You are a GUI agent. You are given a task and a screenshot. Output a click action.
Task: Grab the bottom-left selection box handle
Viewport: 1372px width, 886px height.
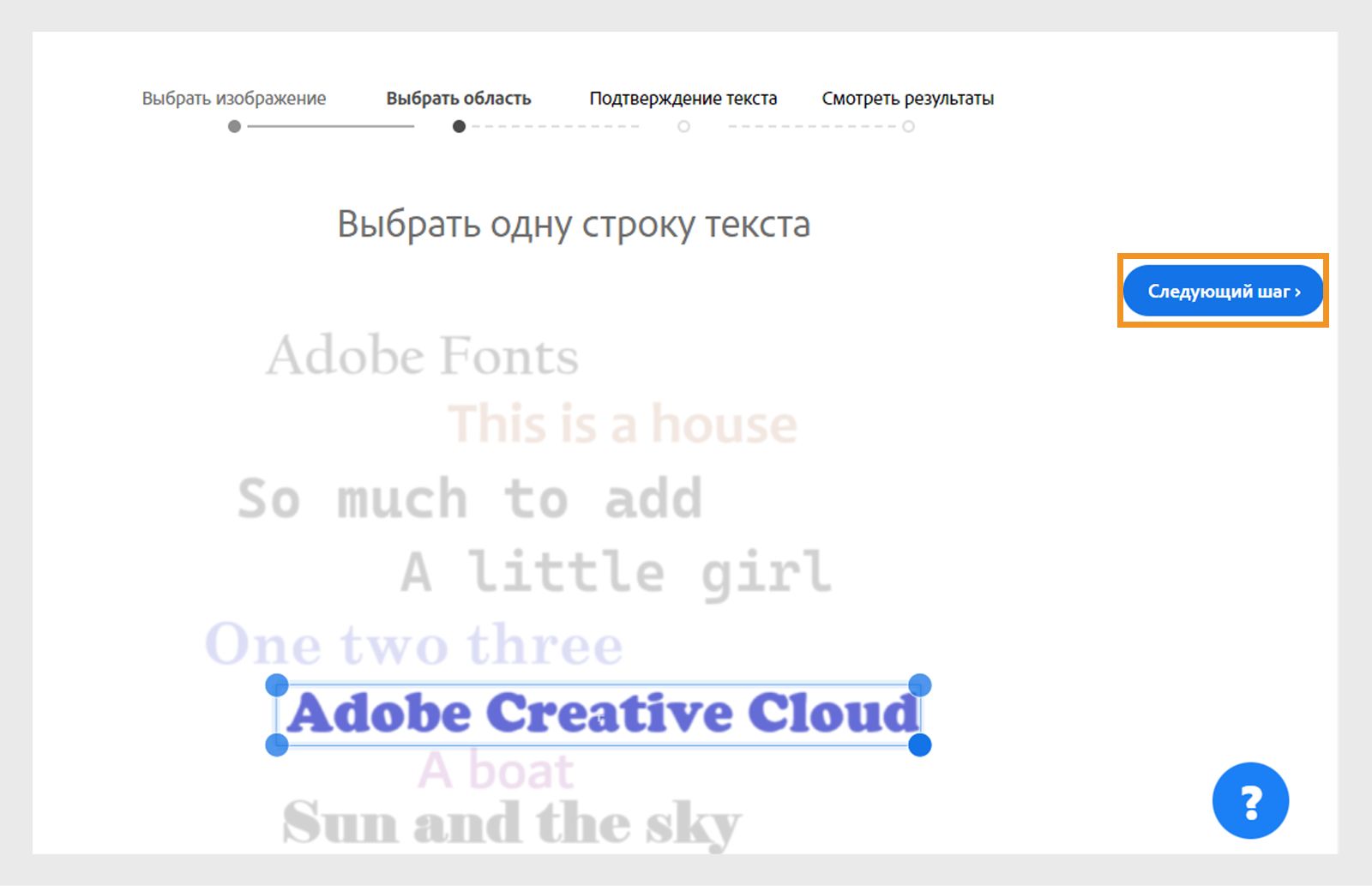coord(277,744)
